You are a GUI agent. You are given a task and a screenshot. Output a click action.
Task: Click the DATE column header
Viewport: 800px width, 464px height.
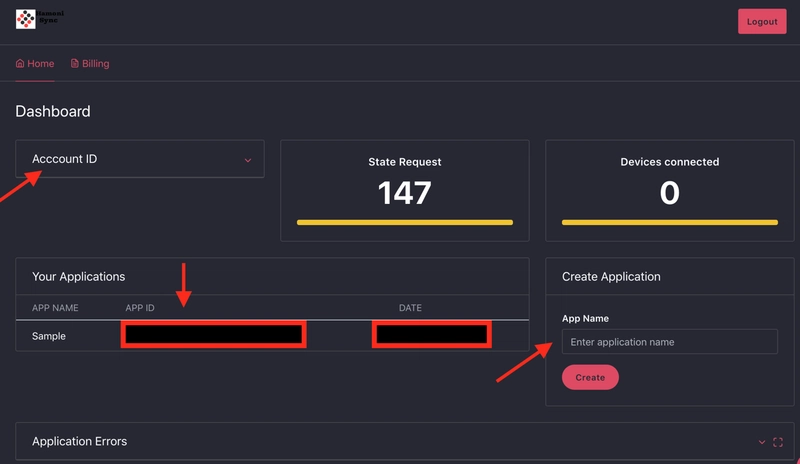[x=410, y=308]
